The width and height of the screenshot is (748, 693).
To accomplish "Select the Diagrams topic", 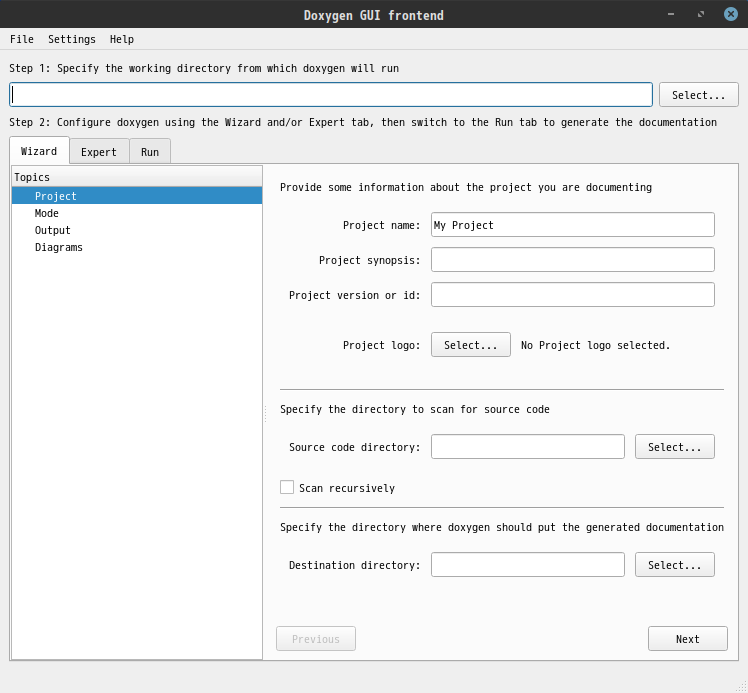I will (137, 247).
